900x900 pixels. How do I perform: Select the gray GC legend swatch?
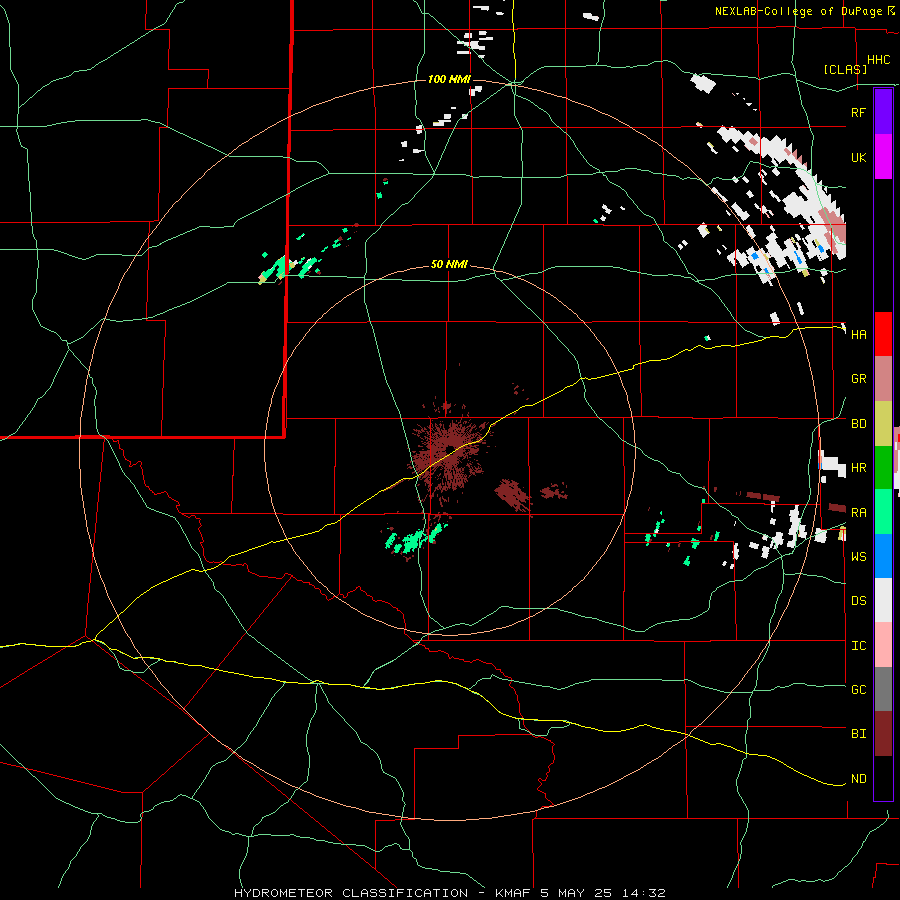click(883, 689)
